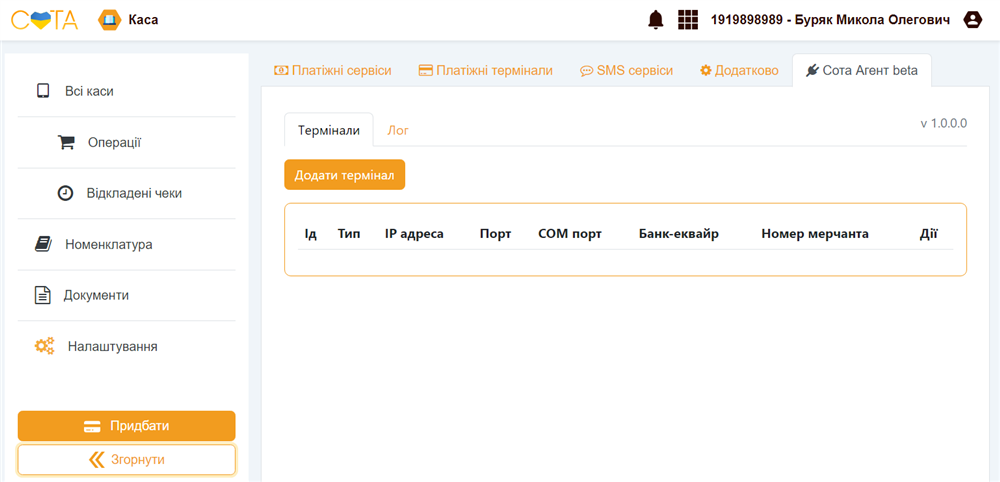Image resolution: width=1000 pixels, height=482 pixels.
Task: Click the Дії column header
Action: tap(929, 234)
